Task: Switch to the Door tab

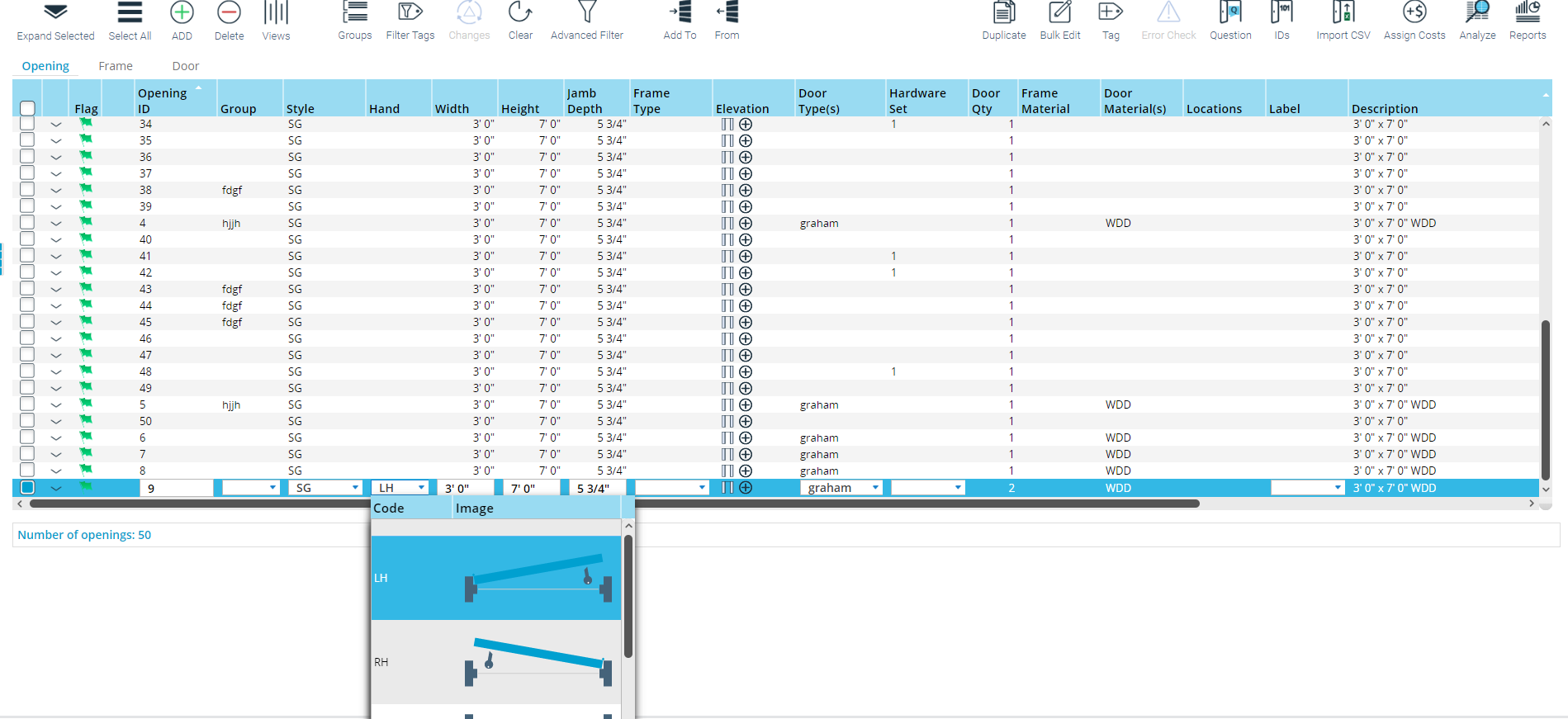Action: [185, 66]
